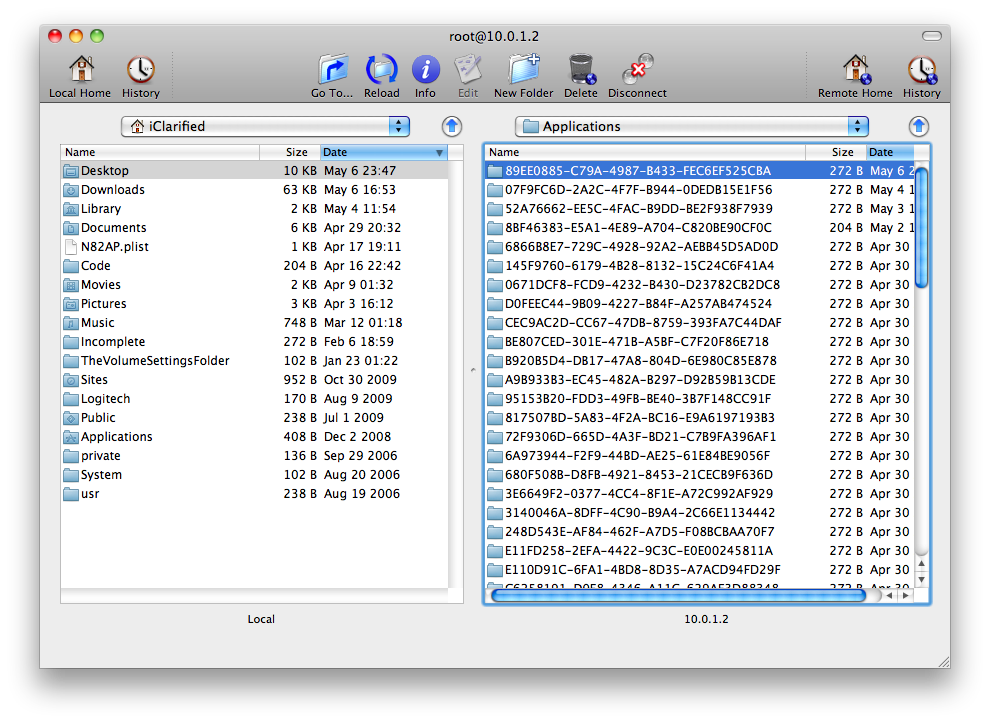Click the Go To... folder icon
Screen dimensions: 990x723
(x=332, y=71)
